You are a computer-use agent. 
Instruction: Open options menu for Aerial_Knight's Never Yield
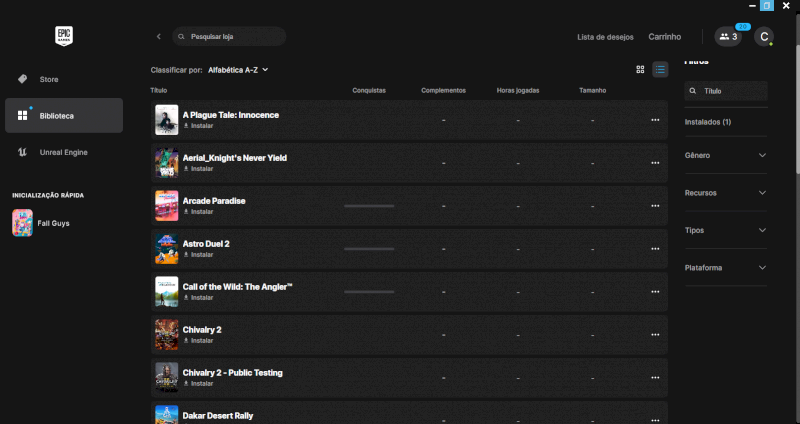pos(655,163)
